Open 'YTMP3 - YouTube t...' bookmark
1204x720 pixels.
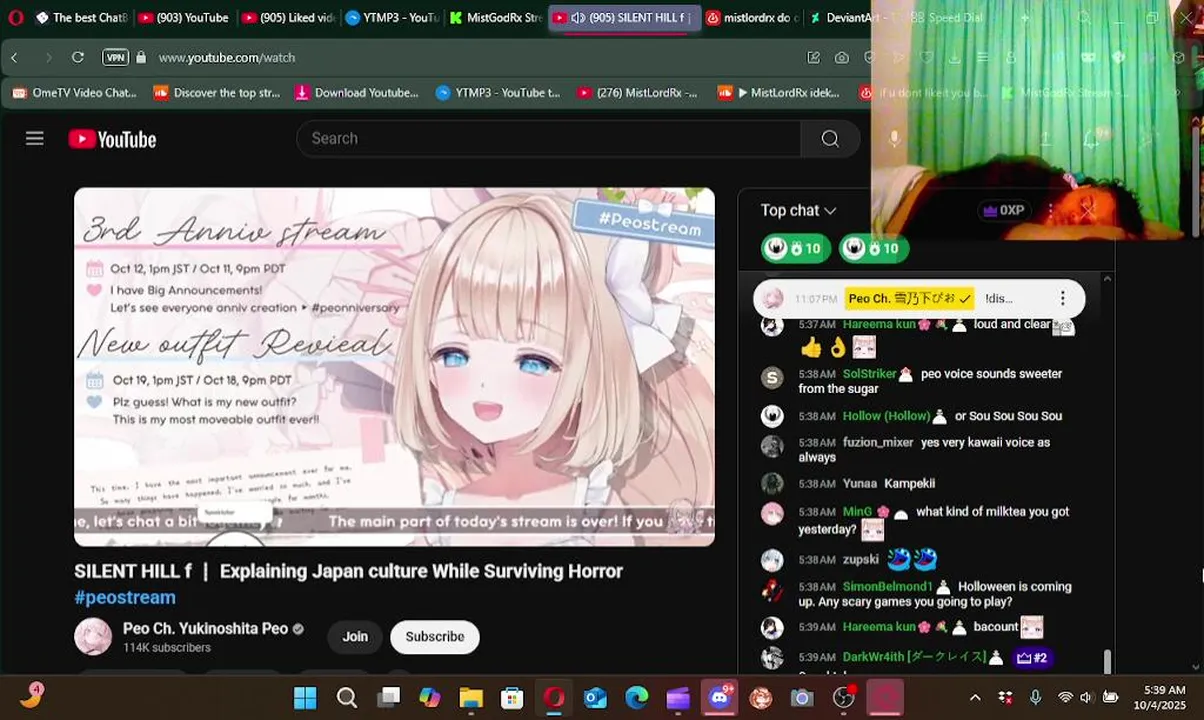coord(498,92)
